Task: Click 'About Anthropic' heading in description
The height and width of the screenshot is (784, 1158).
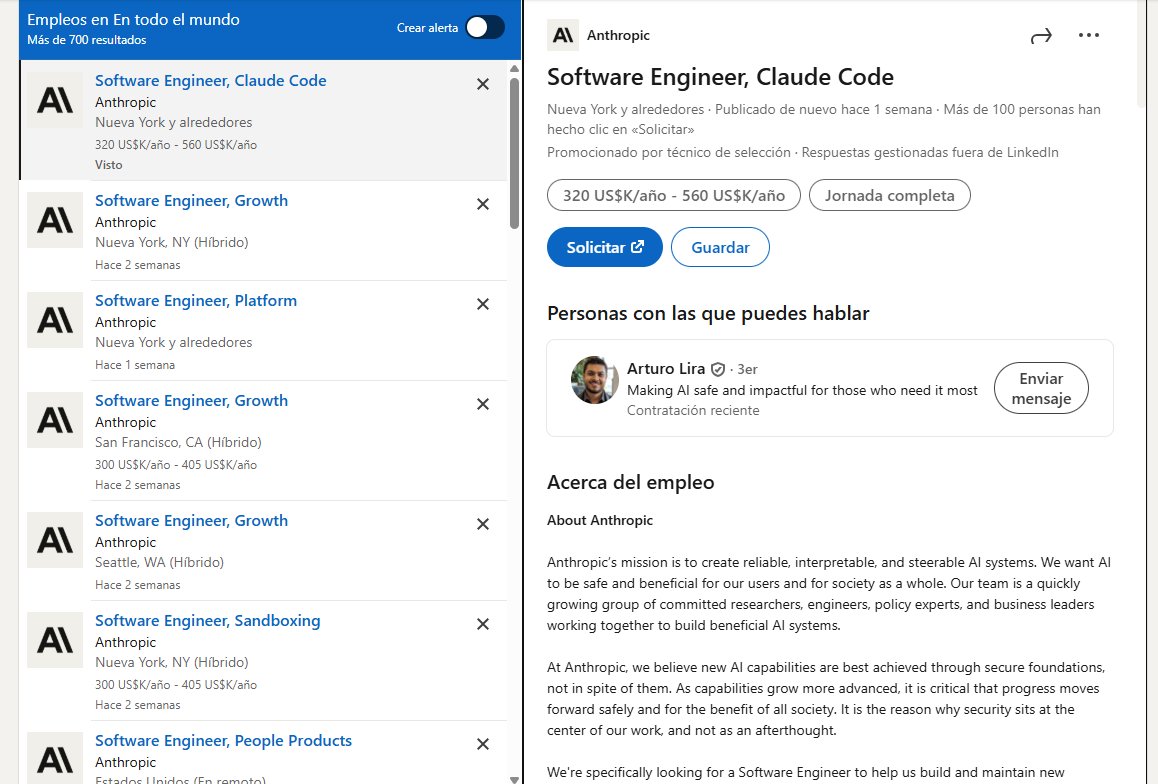Action: (x=600, y=520)
